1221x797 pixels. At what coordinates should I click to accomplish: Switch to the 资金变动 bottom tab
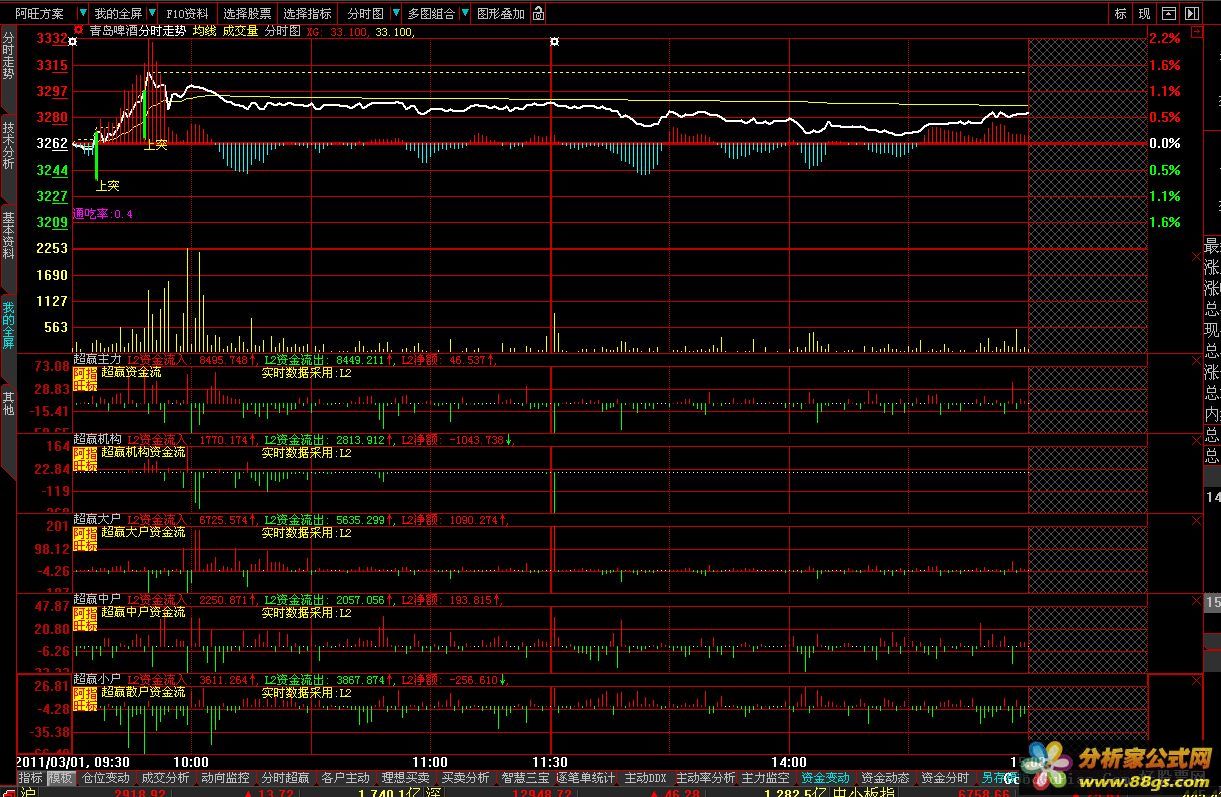tap(825, 777)
